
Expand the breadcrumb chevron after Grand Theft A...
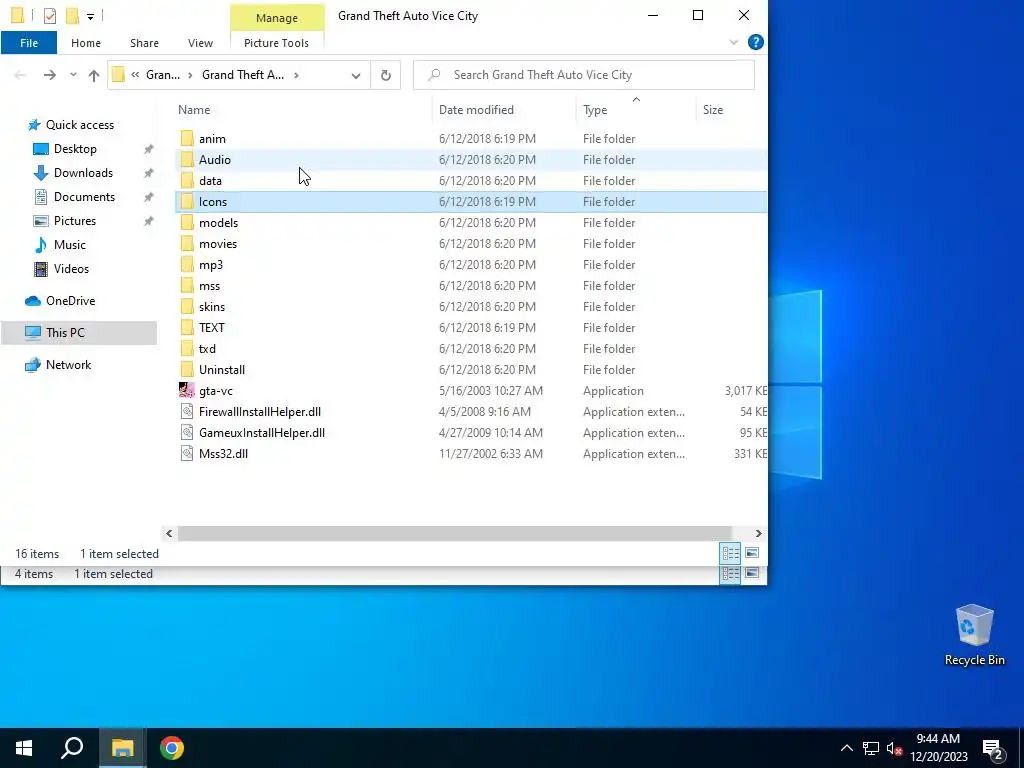click(296, 75)
